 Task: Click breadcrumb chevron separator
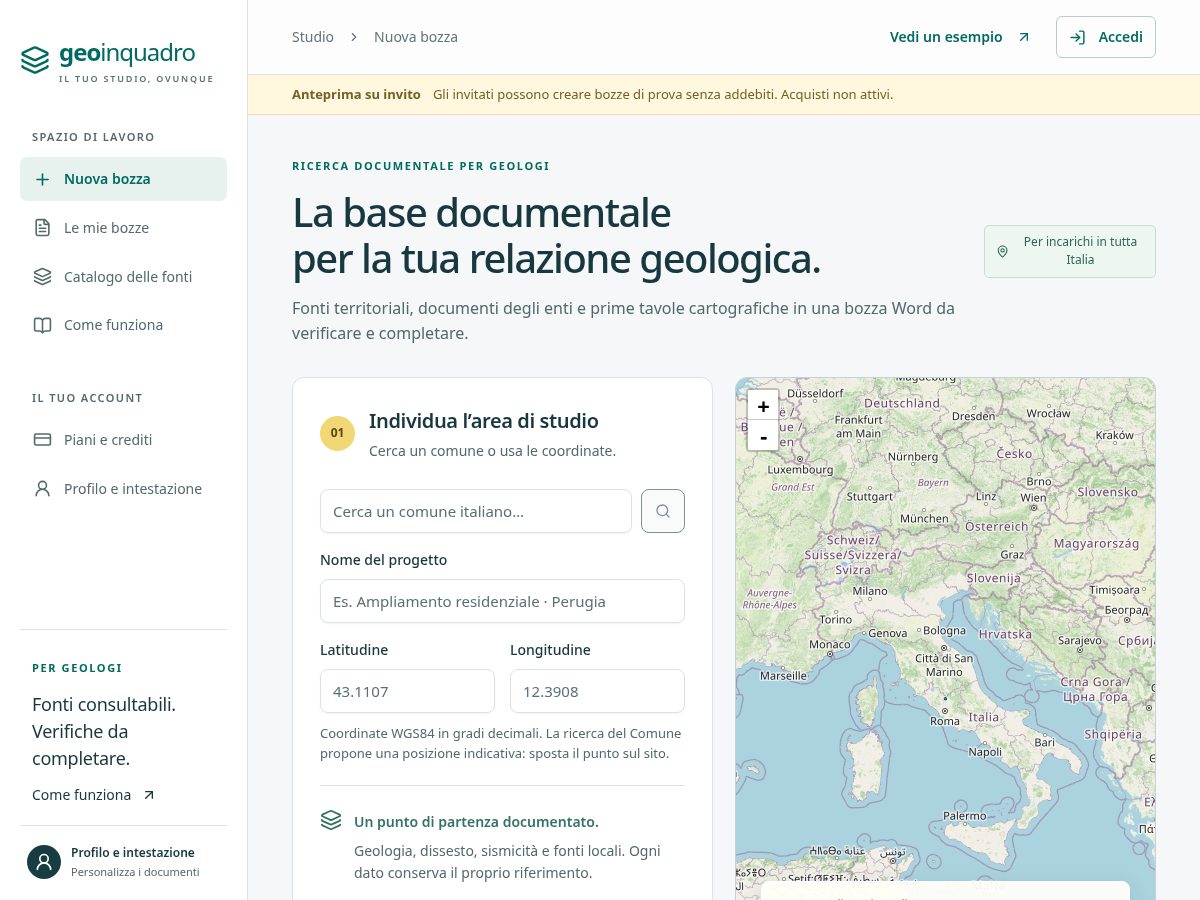pyautogui.click(x=354, y=37)
